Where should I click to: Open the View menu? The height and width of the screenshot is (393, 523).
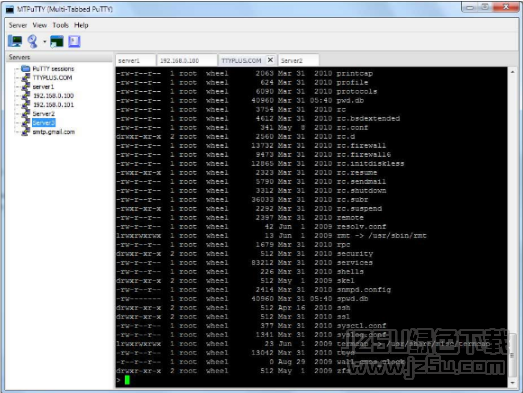(x=39, y=25)
